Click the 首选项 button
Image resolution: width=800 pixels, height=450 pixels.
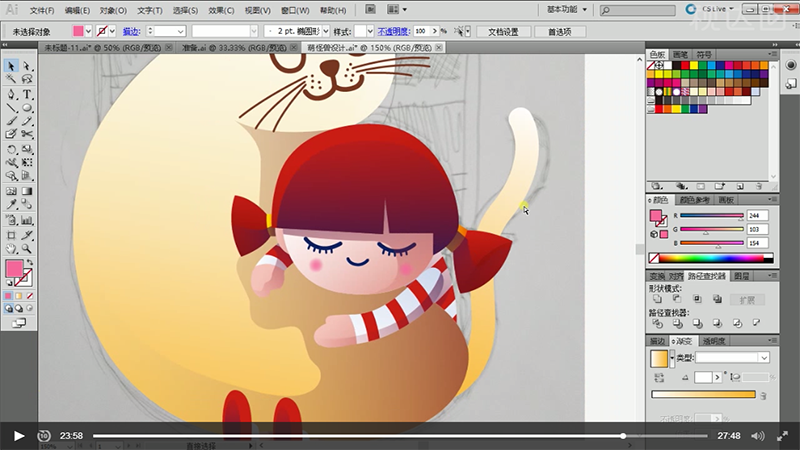click(x=560, y=32)
